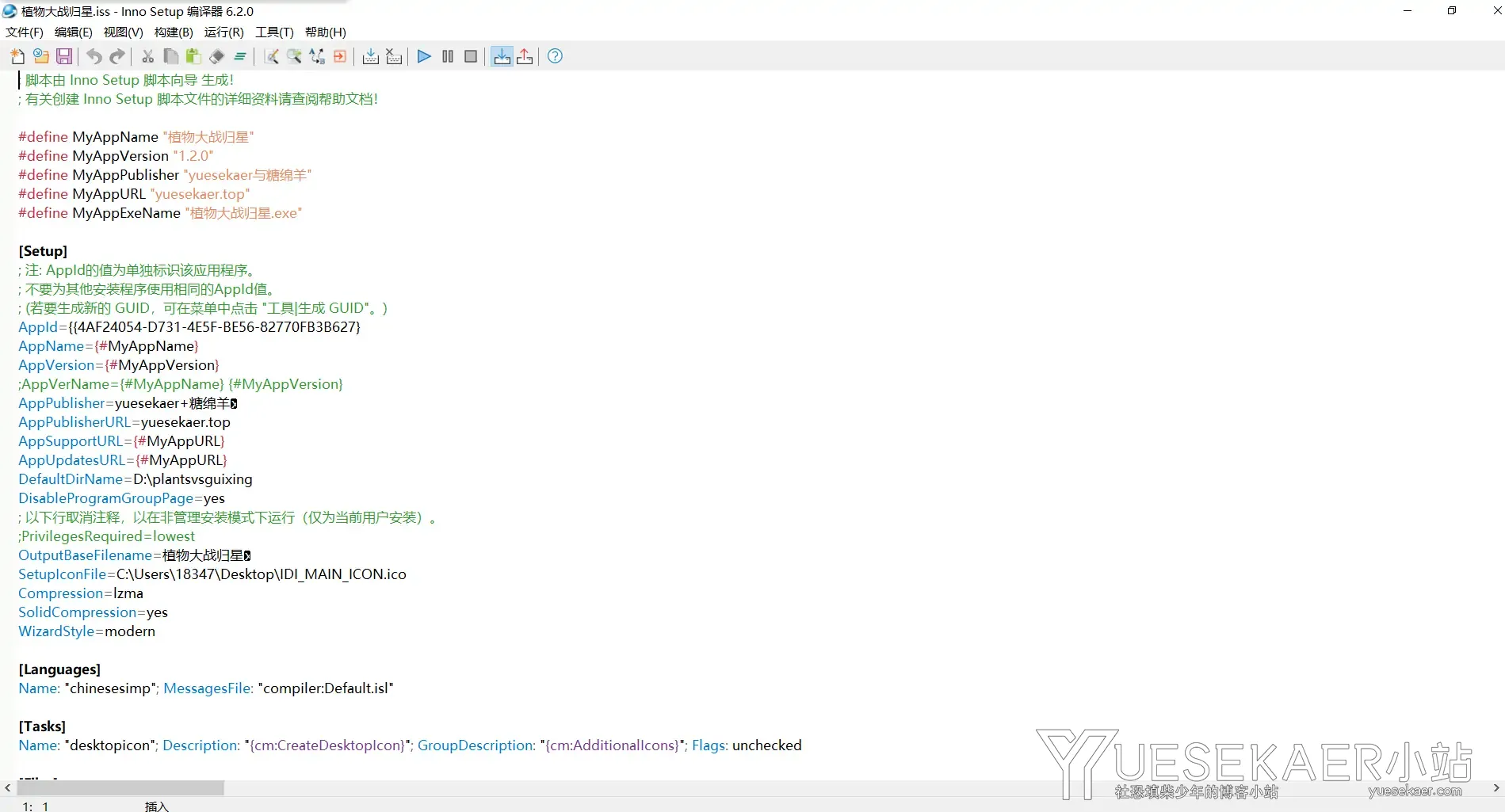Screen dimensions: 1505x812
Task: Terminate the running setup
Action: (x=471, y=56)
